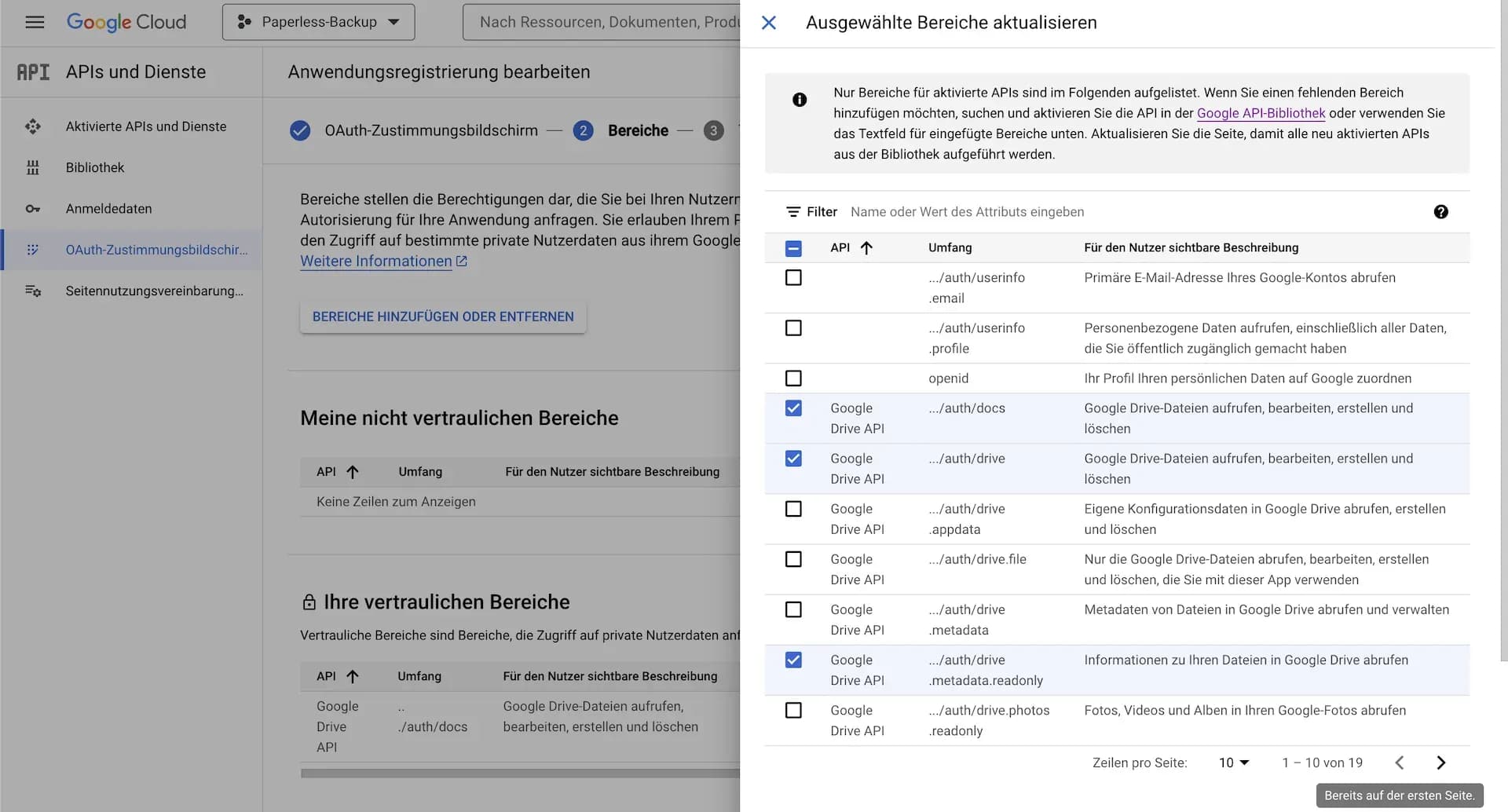The image size is (1508, 812).
Task: Click the lock icon beside Ihre vertraulichen Bereiche
Action: click(x=309, y=602)
